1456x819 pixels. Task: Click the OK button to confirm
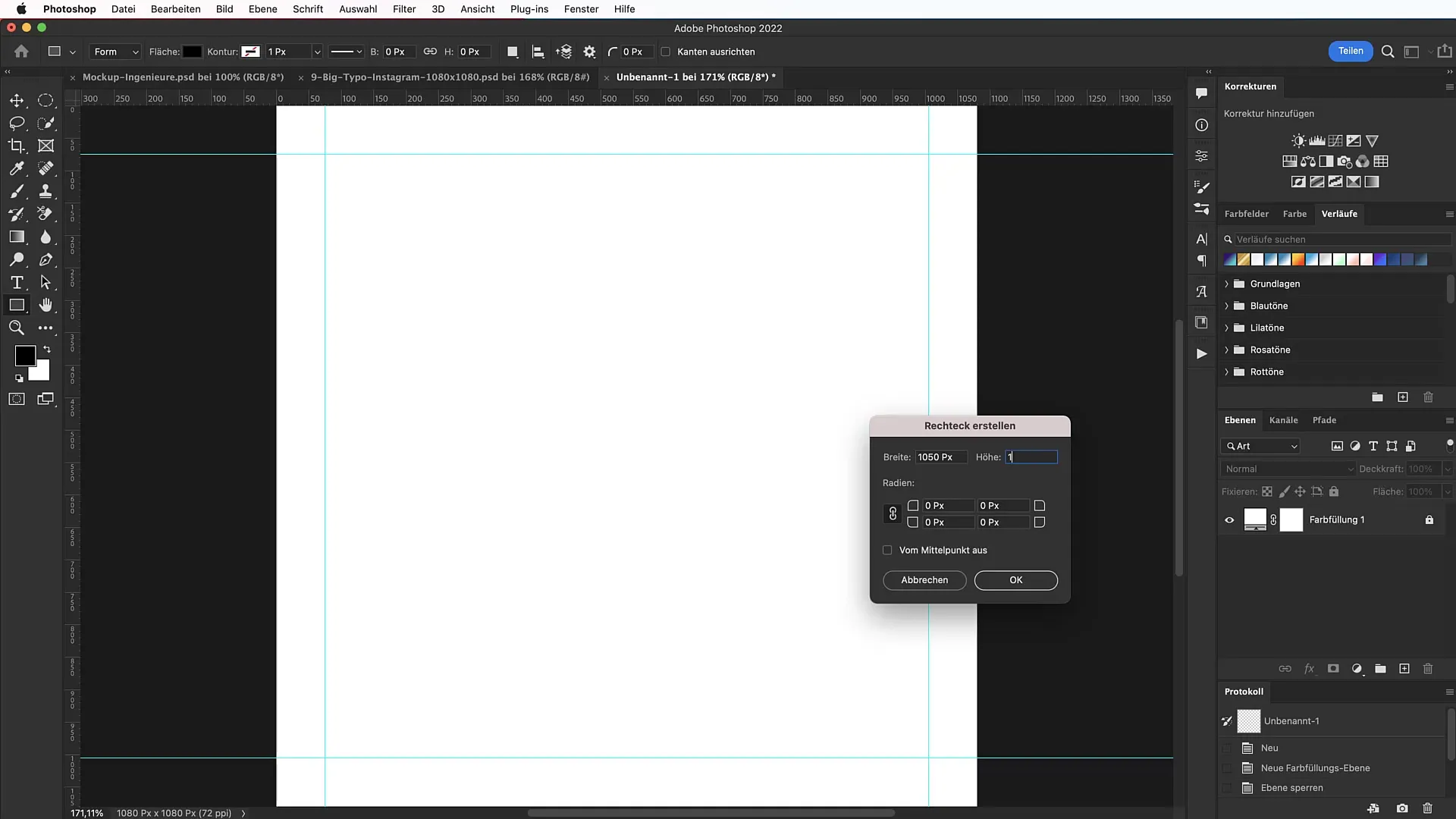[x=1016, y=580]
